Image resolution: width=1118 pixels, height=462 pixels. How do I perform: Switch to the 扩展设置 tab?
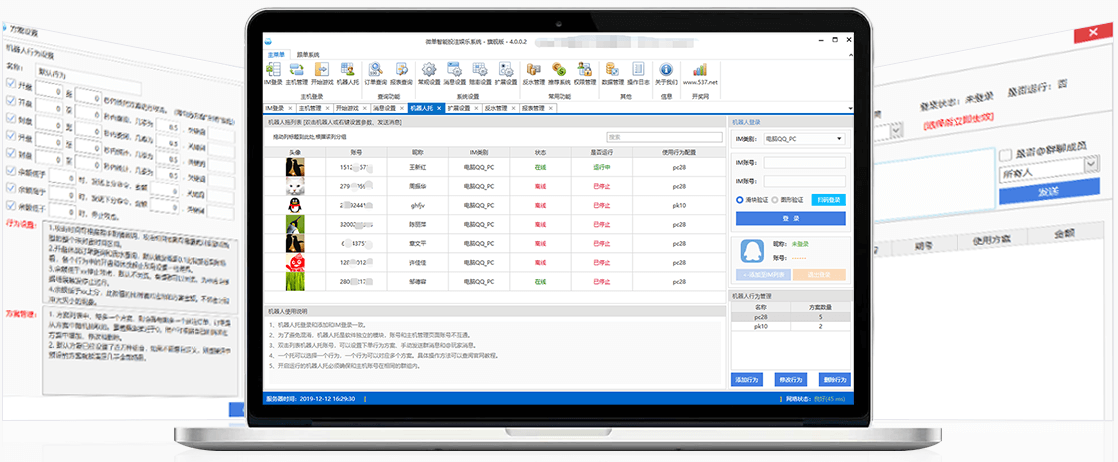(x=459, y=107)
